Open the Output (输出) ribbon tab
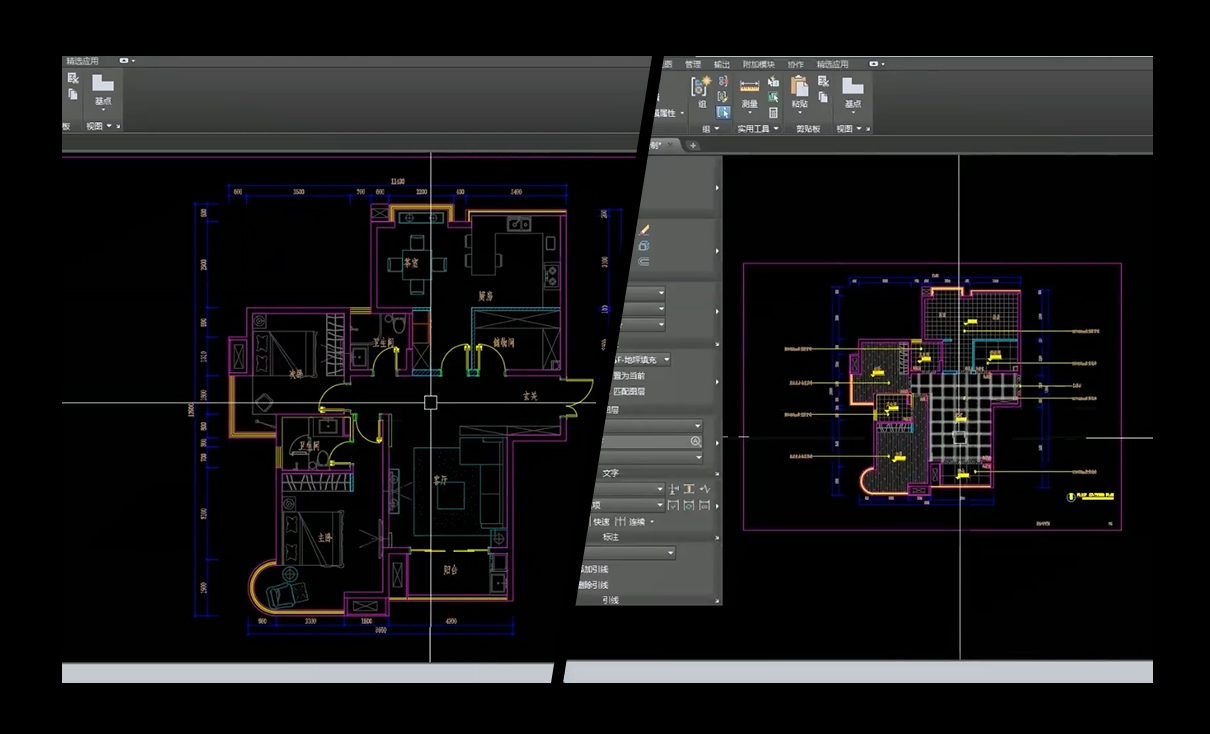1210x734 pixels. point(722,64)
